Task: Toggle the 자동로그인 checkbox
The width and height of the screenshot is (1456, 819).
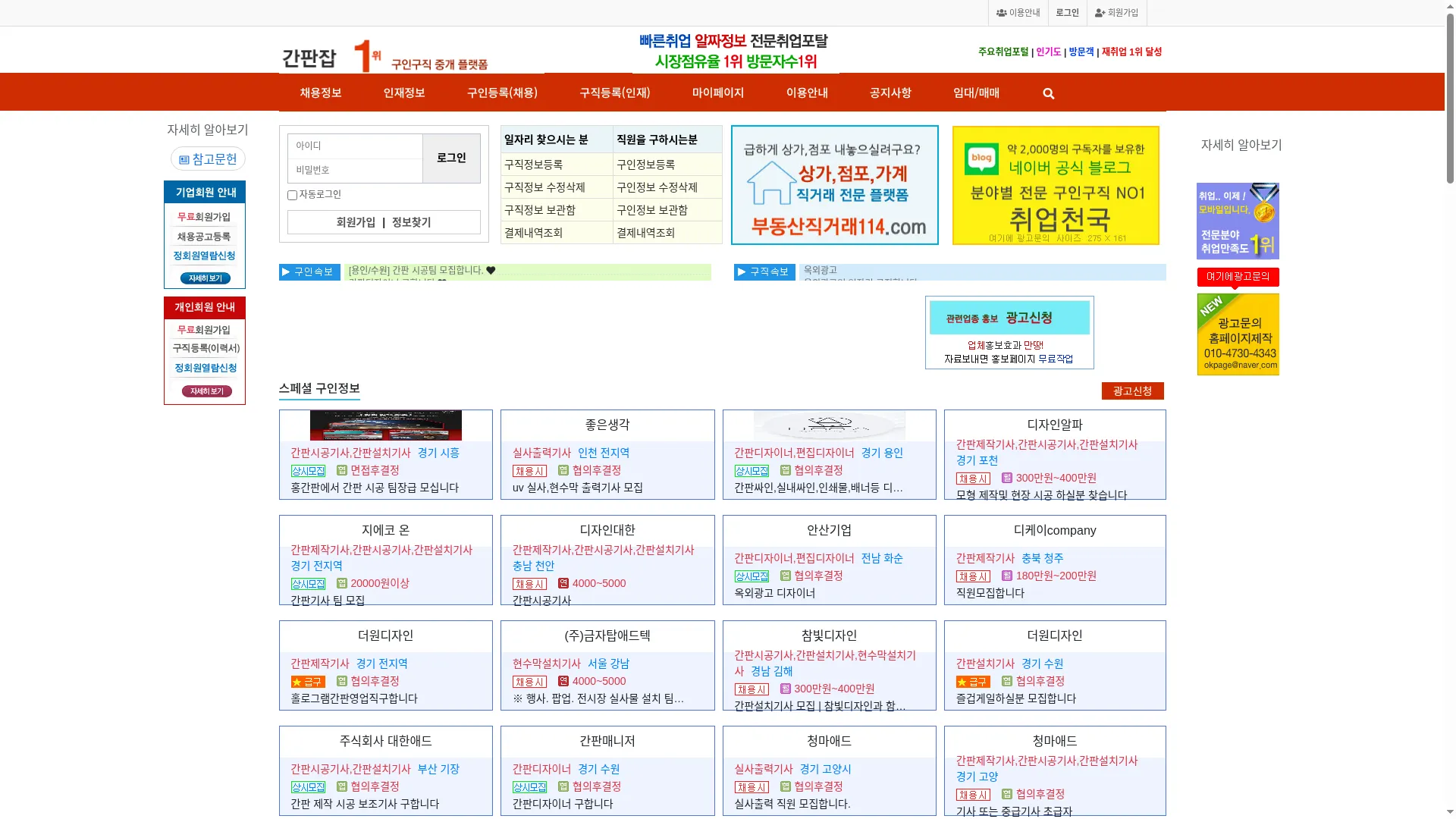Action: (x=292, y=195)
